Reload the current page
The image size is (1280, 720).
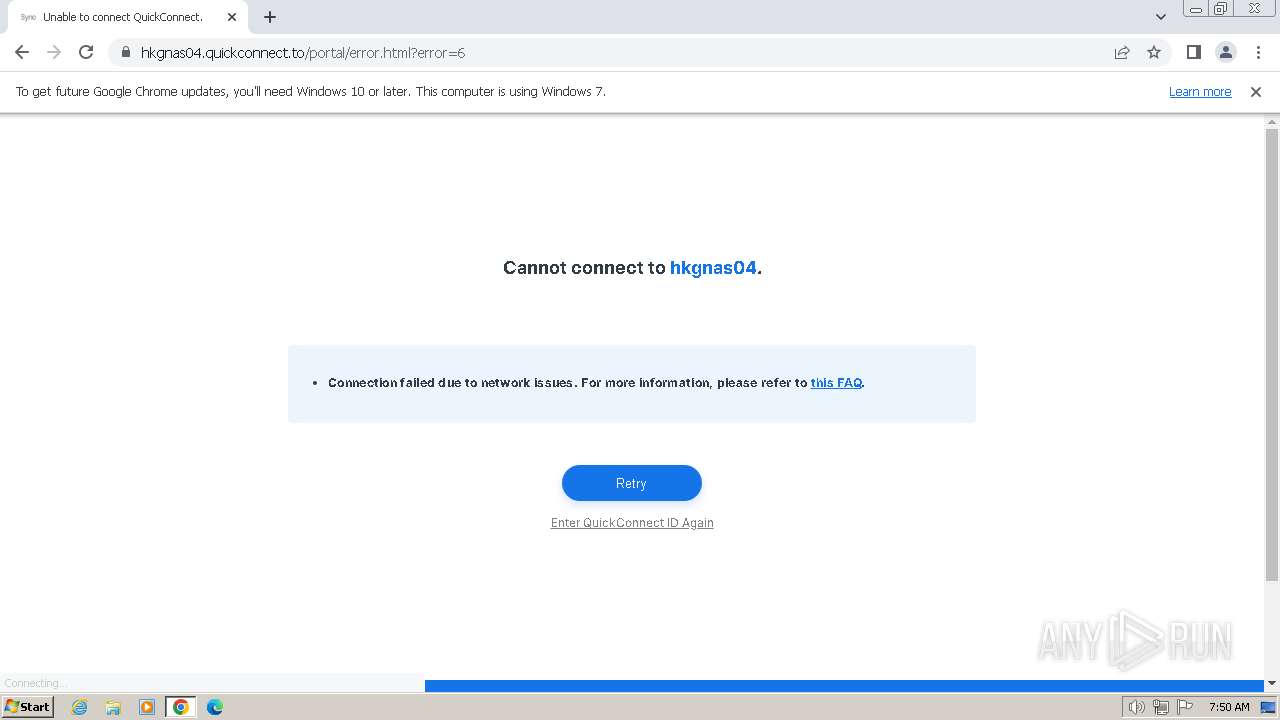(x=86, y=52)
